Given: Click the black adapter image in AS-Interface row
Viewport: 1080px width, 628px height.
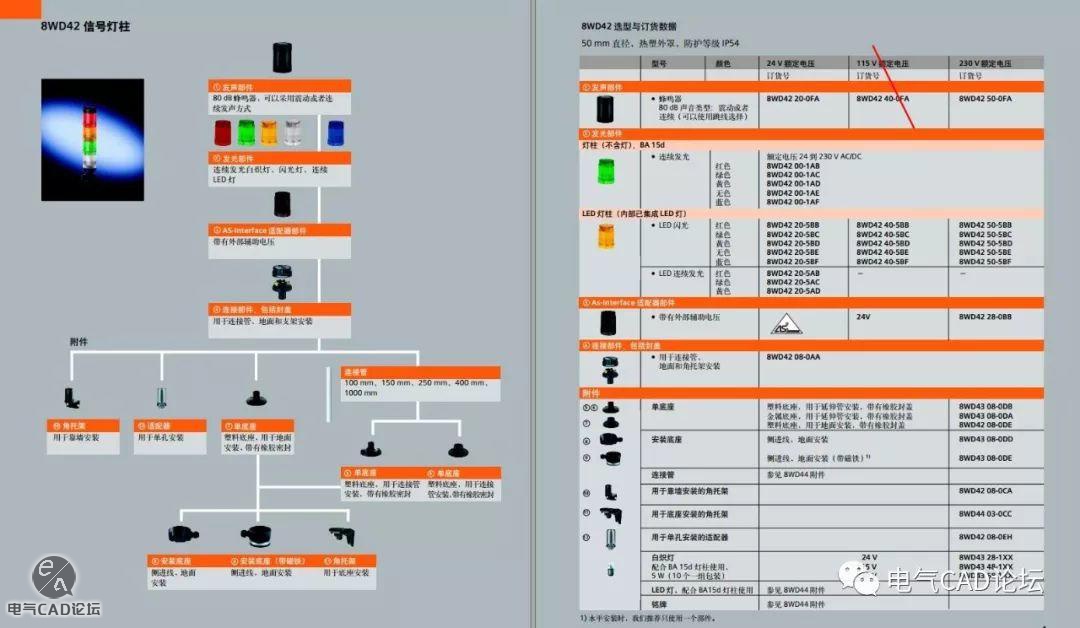Looking at the screenshot, I should coord(608,322).
